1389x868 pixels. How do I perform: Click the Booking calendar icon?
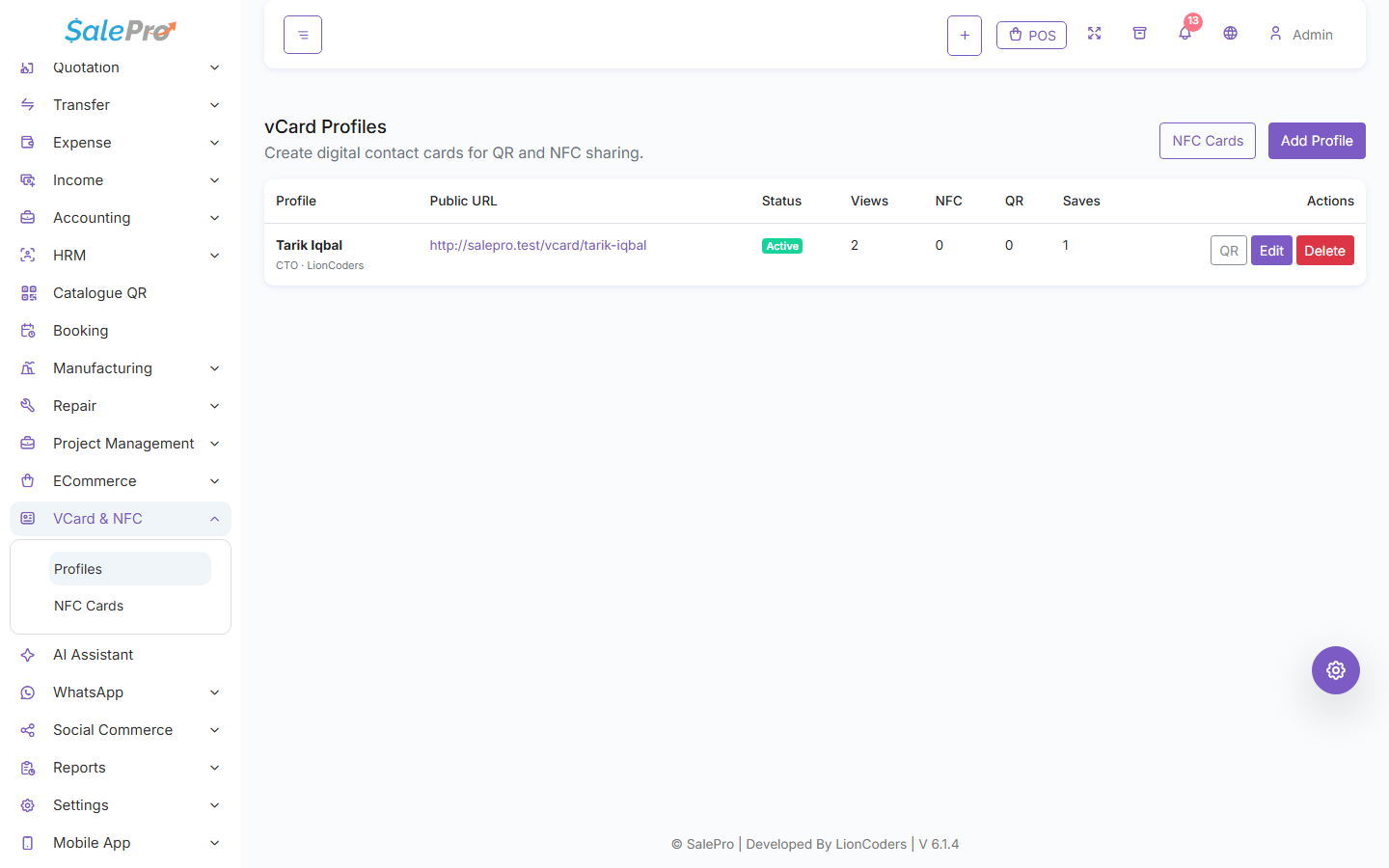(x=28, y=331)
